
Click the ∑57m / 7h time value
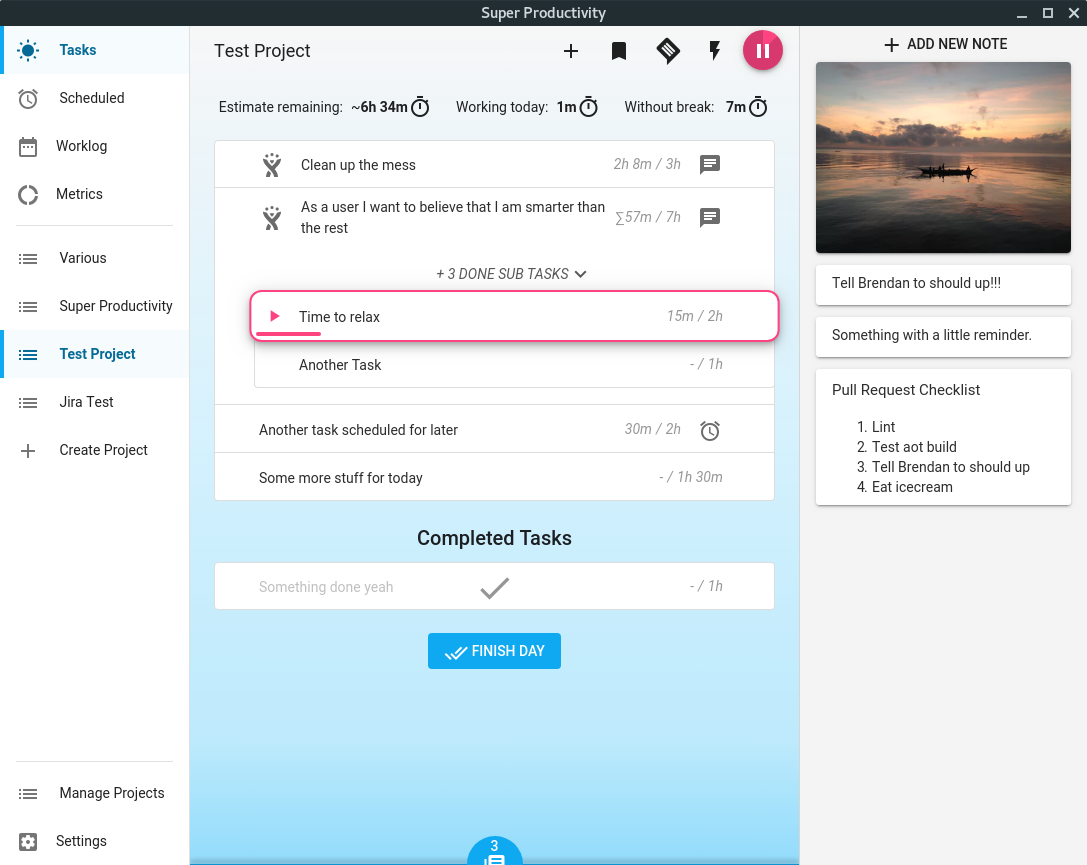(647, 218)
